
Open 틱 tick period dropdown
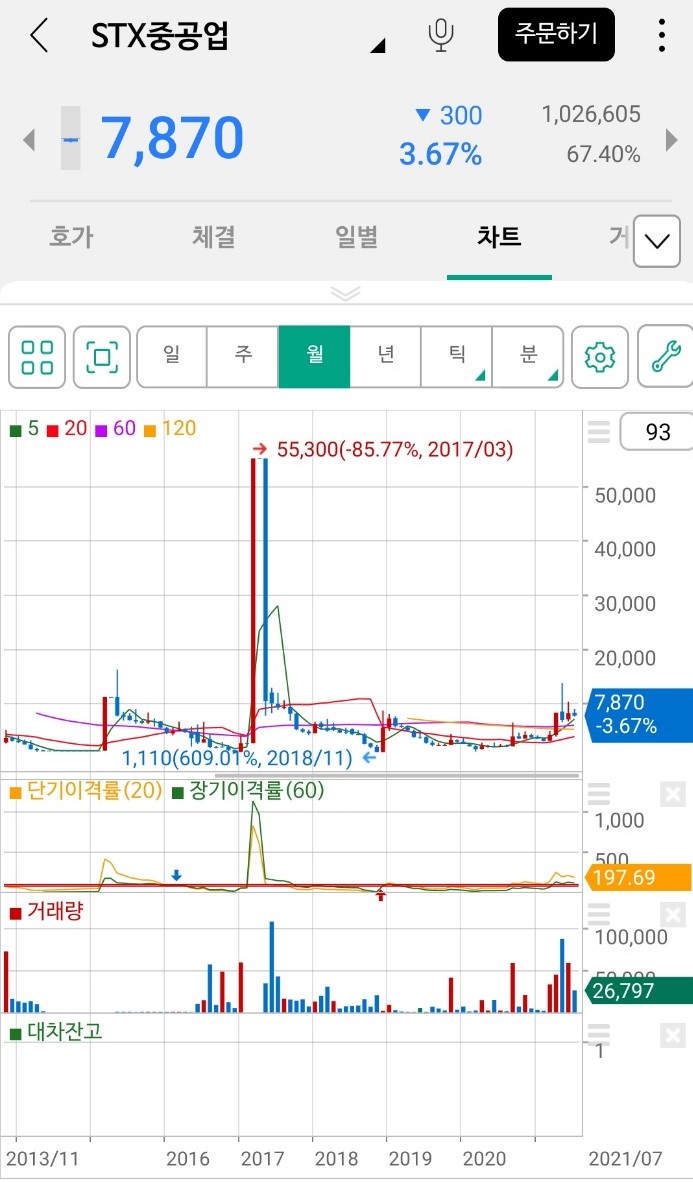(456, 357)
